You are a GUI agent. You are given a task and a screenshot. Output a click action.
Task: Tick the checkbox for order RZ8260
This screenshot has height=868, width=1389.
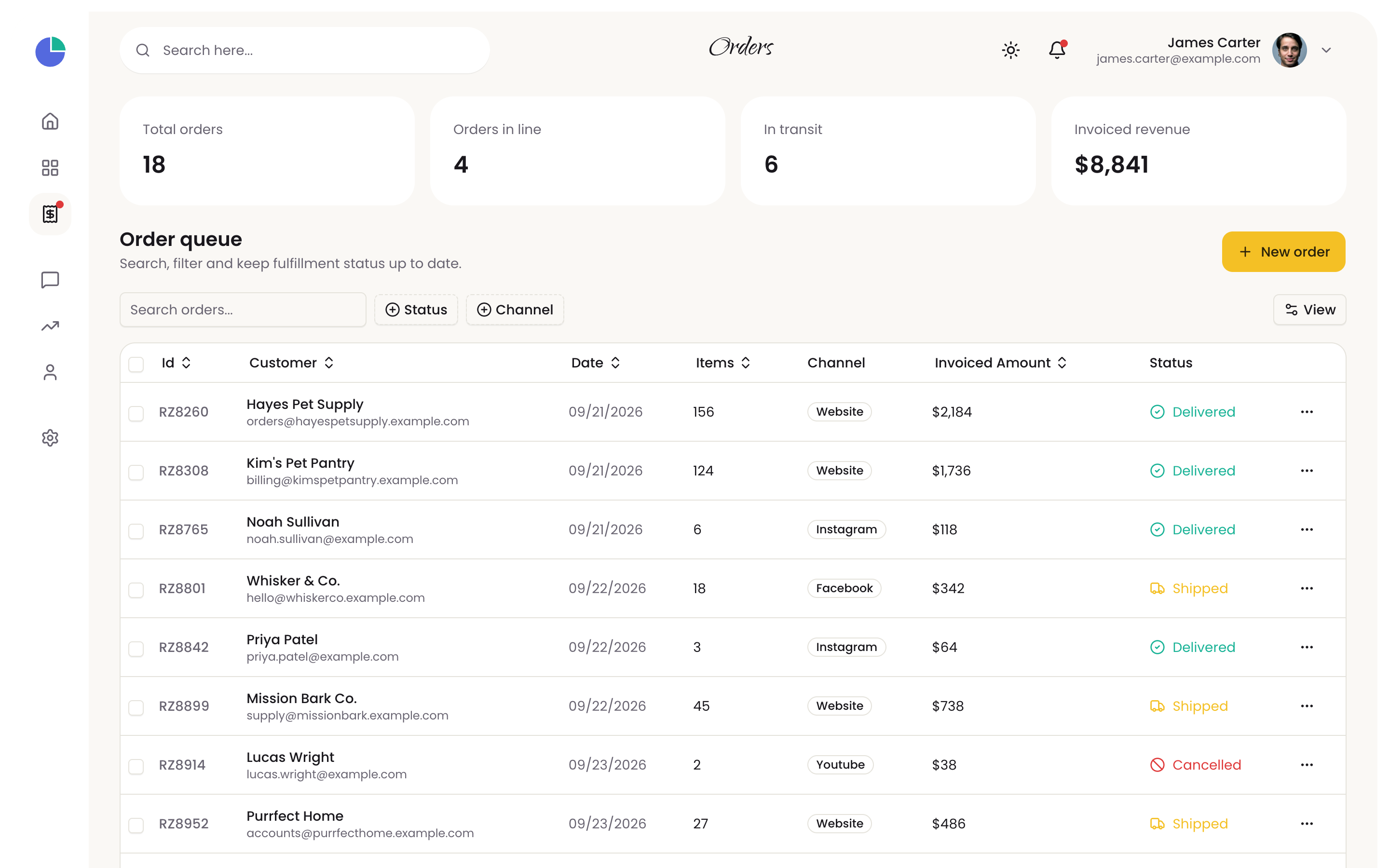136,413
